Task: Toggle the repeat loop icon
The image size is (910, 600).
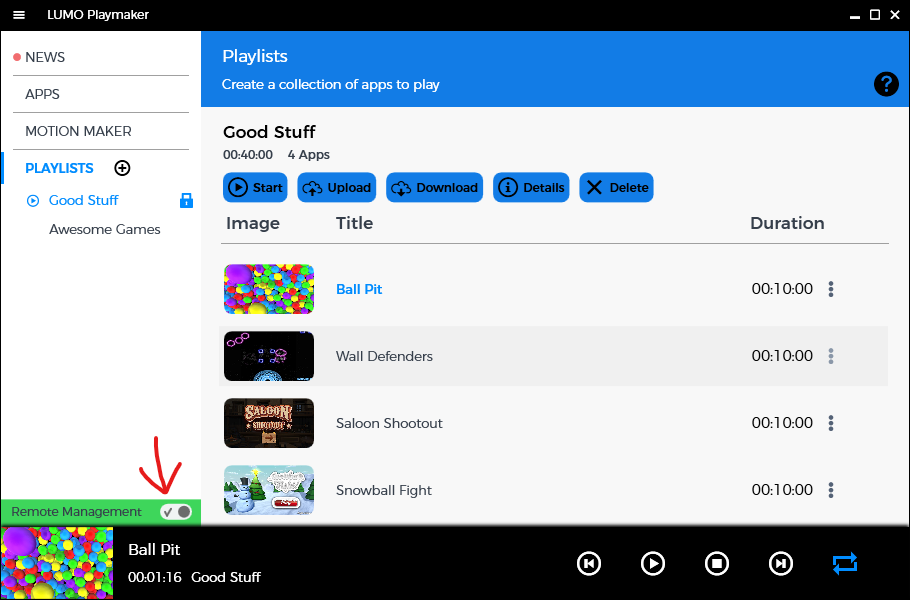Action: tap(845, 563)
